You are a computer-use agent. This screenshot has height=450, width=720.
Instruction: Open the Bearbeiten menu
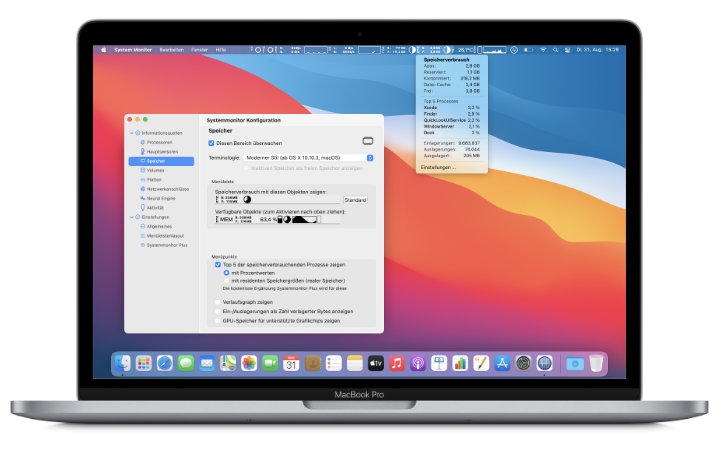pyautogui.click(x=171, y=50)
